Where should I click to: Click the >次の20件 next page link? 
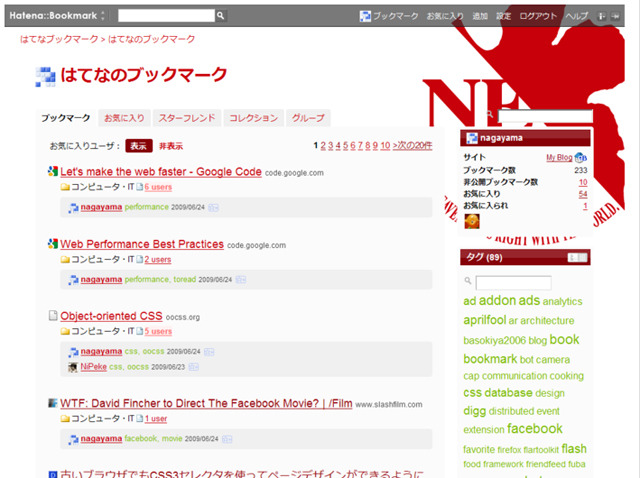click(412, 145)
